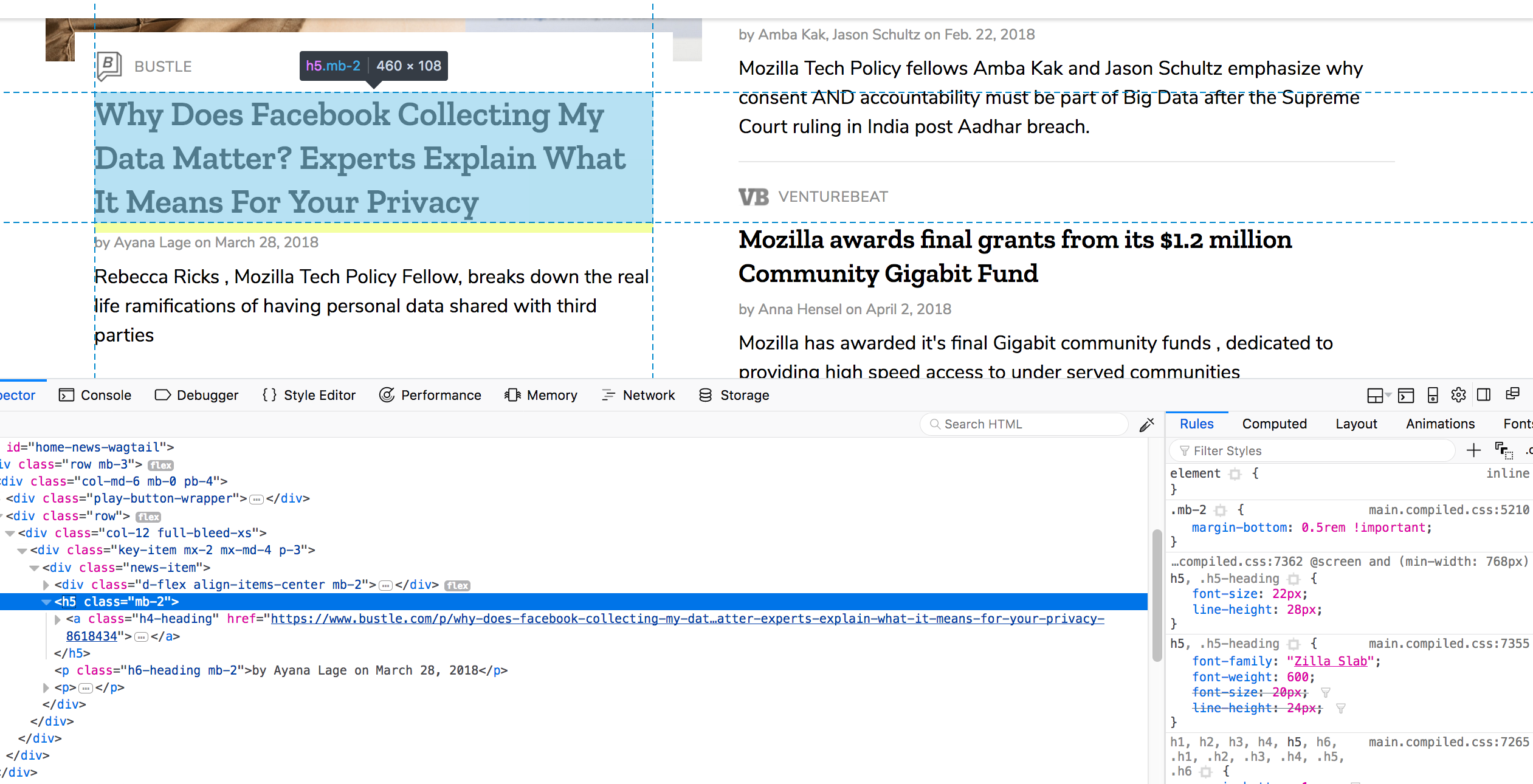Click selector highlighter next to Zilla Slab h5 rule
Viewport: 1533px width, 784px height.
(x=1294, y=644)
